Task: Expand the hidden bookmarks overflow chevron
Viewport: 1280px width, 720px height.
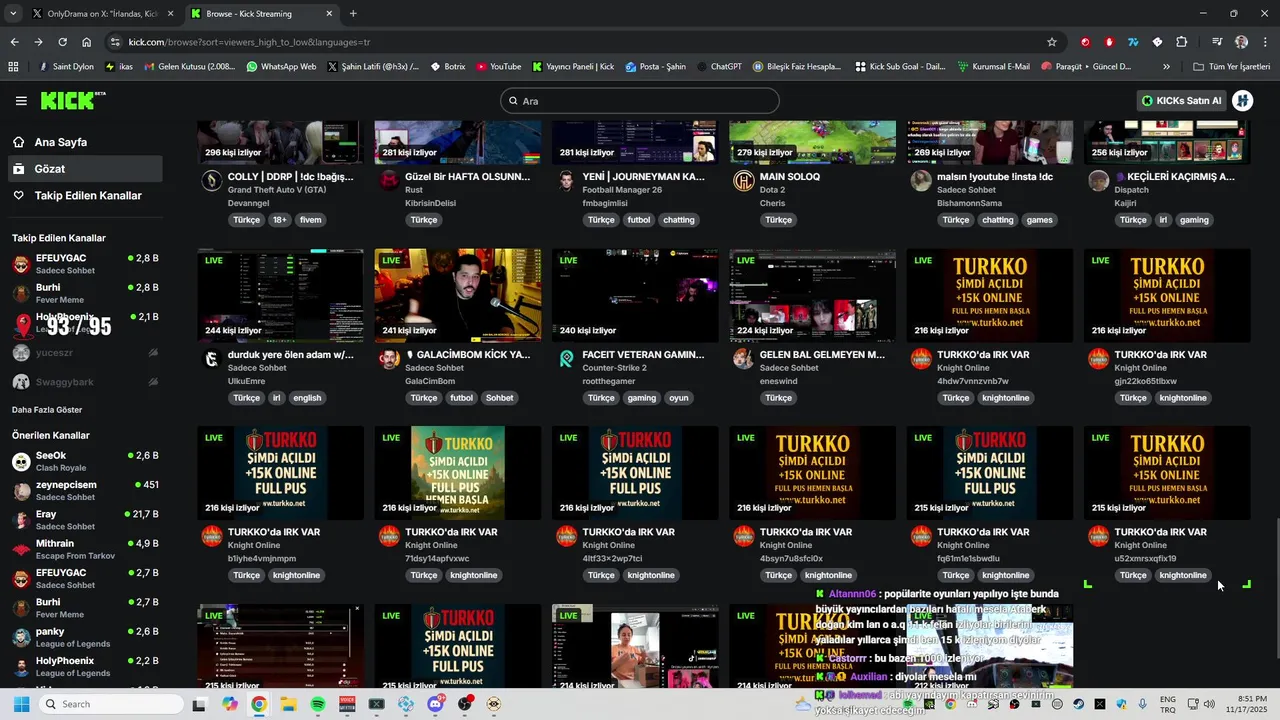Action: [x=1166, y=66]
